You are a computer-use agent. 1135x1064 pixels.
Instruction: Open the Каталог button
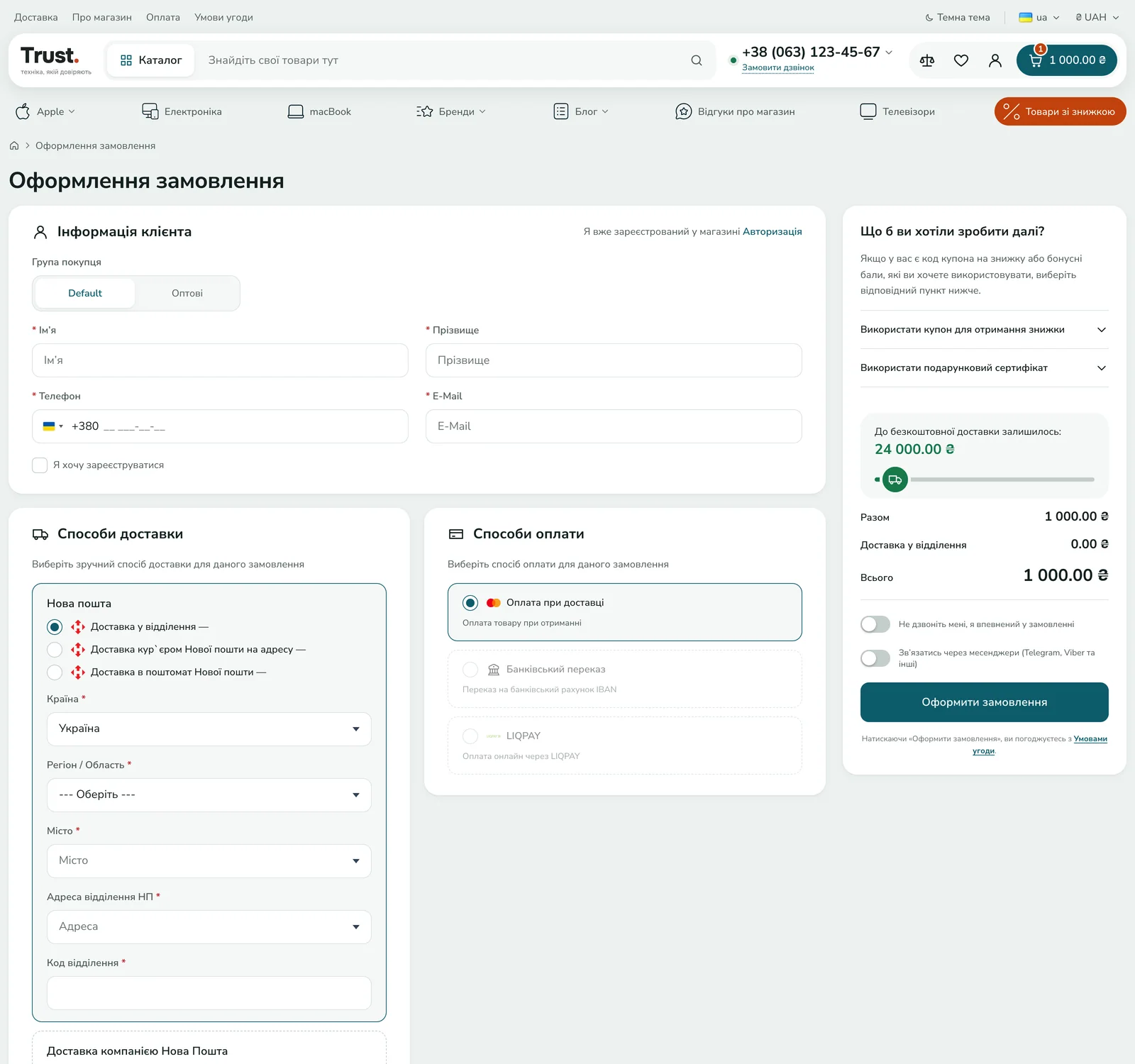tap(151, 60)
